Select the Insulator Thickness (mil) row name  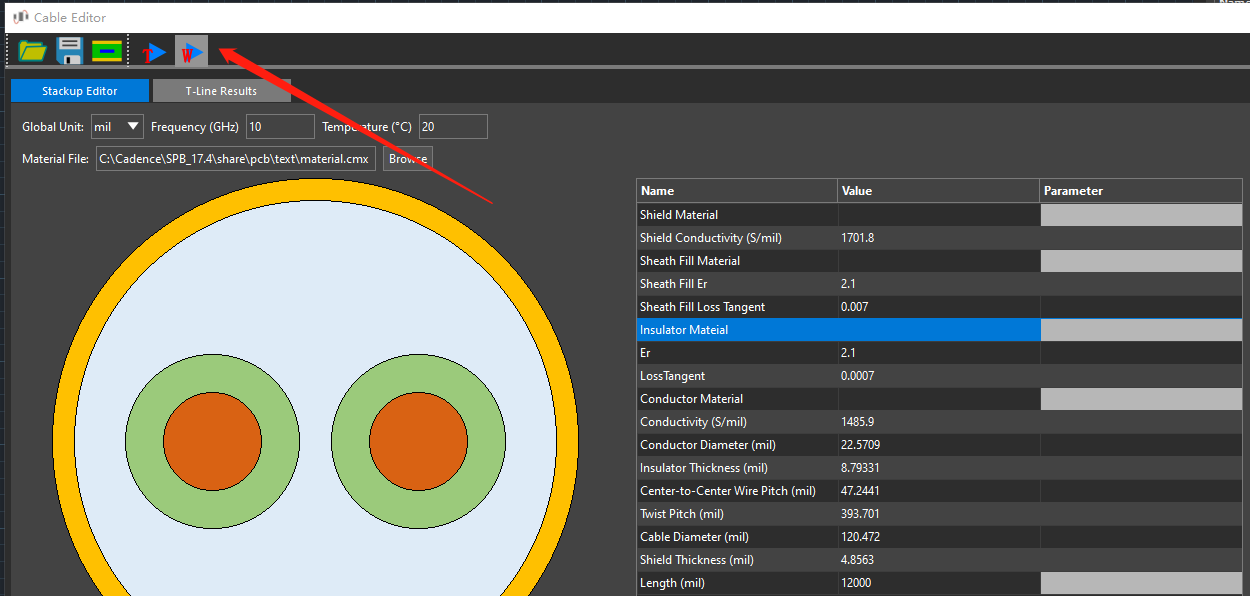[x=704, y=468]
